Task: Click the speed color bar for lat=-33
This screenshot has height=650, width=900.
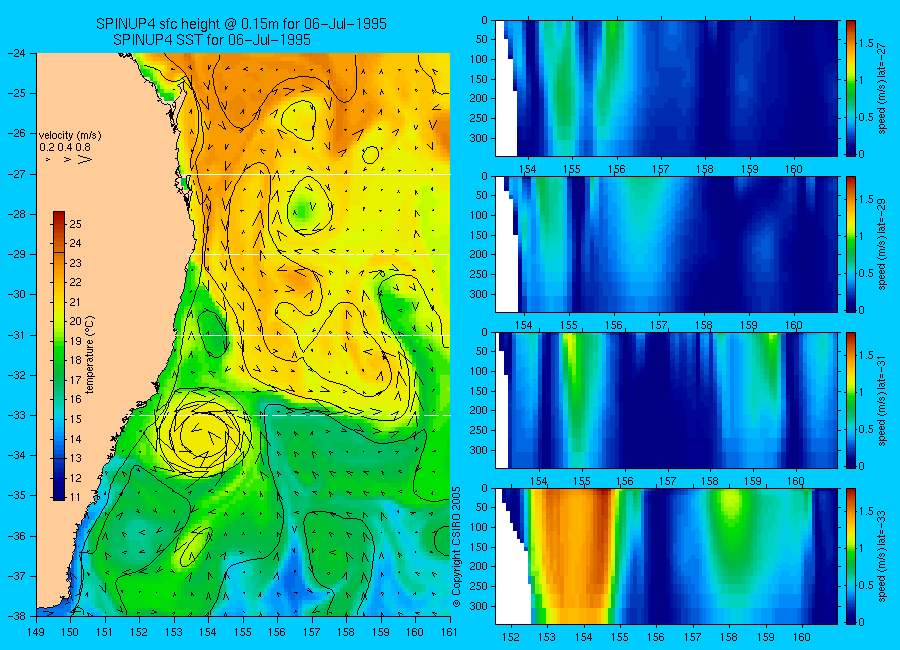Action: click(x=850, y=556)
